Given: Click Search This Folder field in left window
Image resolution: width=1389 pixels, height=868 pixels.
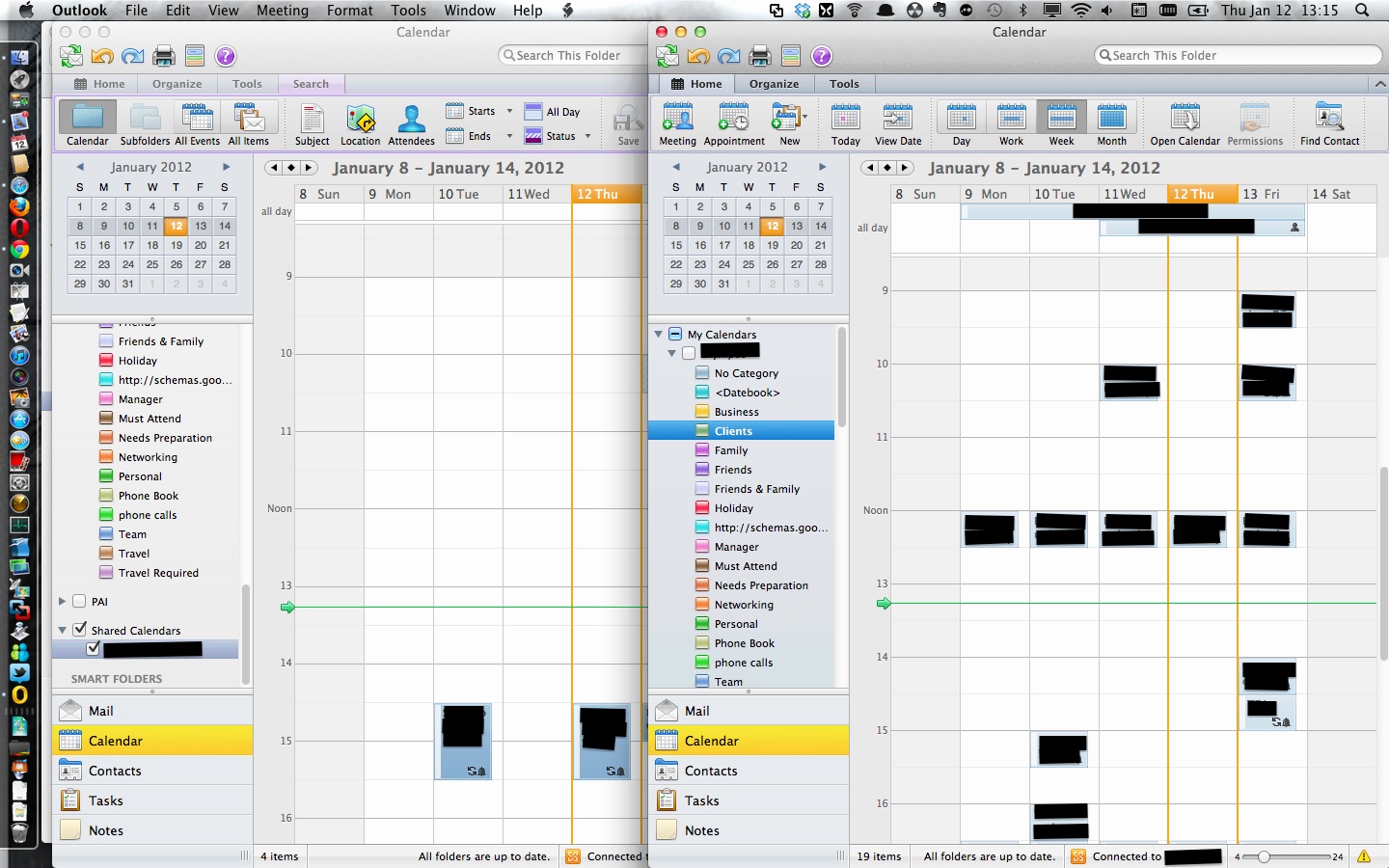Looking at the screenshot, I should [574, 55].
